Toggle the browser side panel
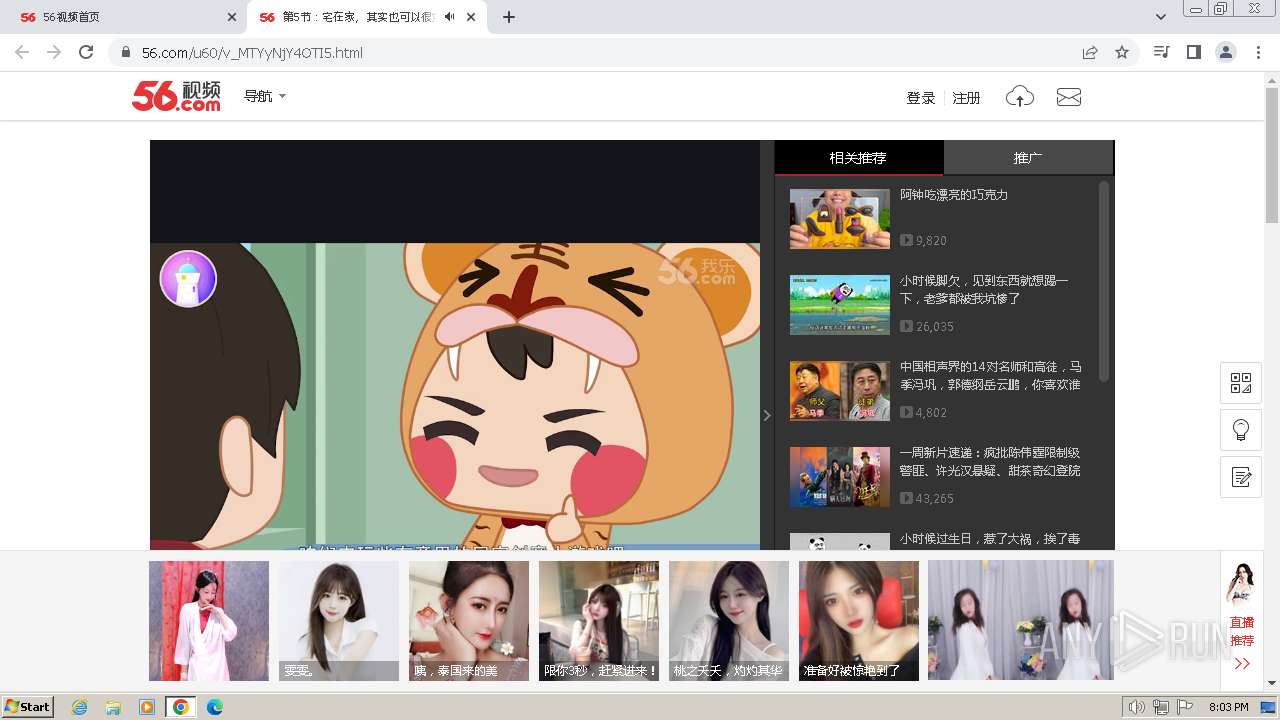 pyautogui.click(x=1193, y=52)
